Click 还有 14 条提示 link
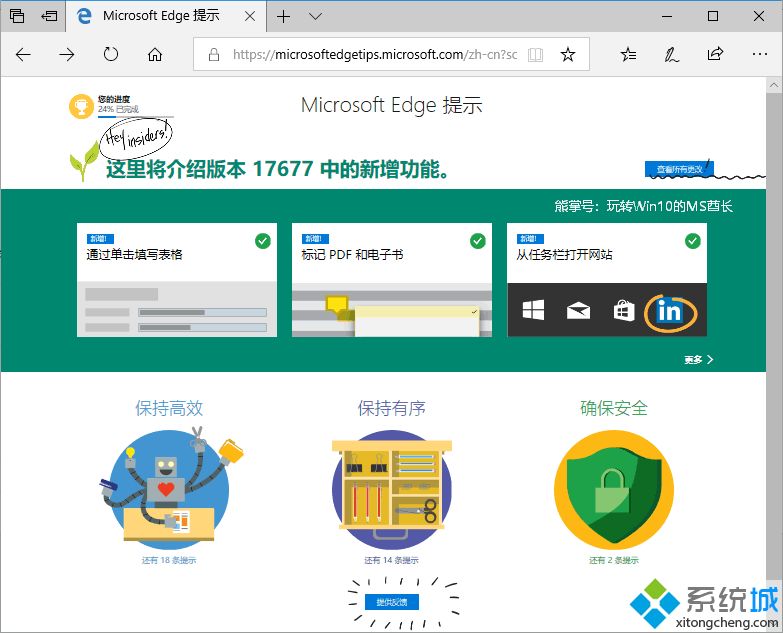 click(x=392, y=560)
